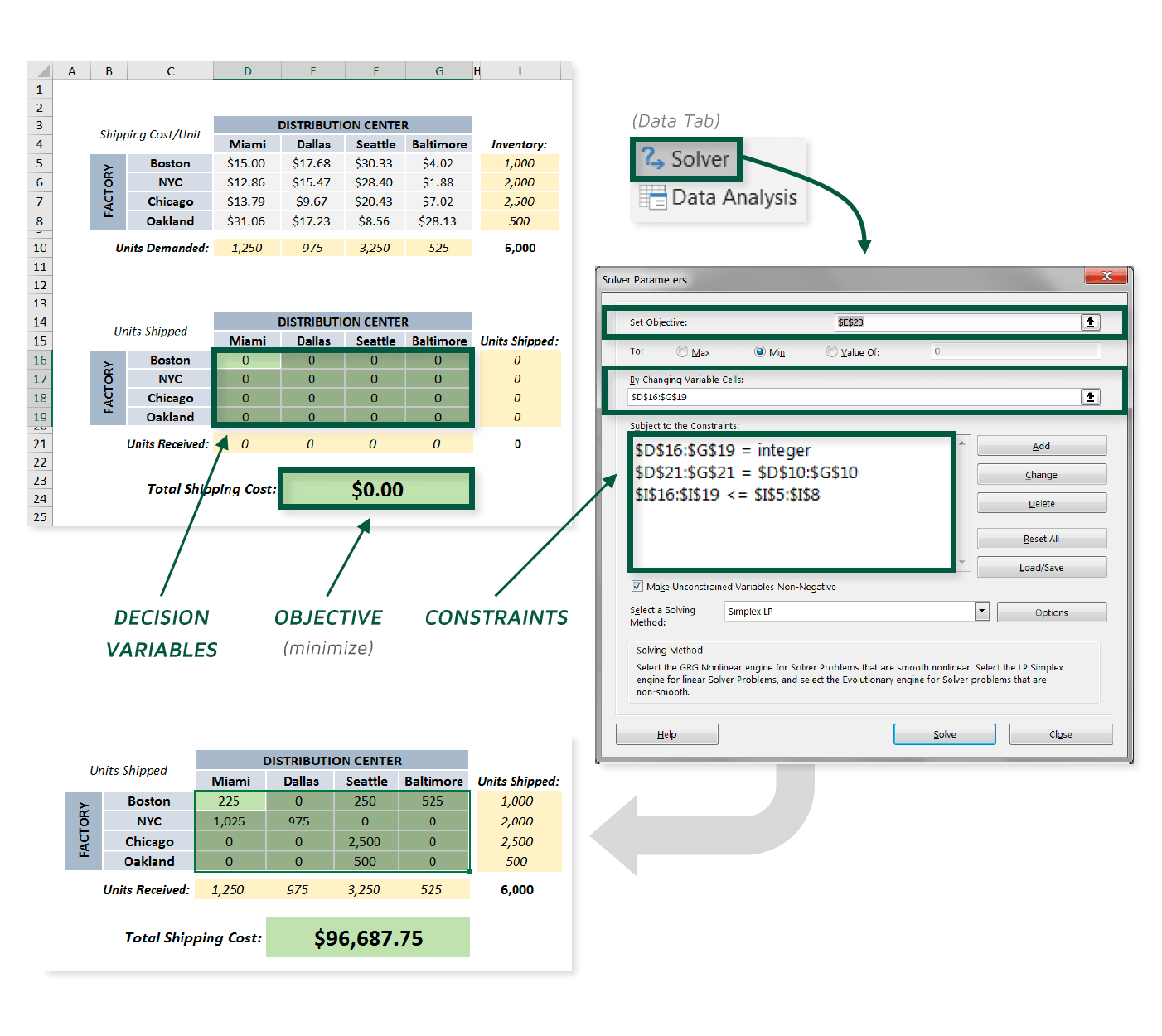Click the Load/Save button
The image size is (1162, 1036).
coord(1042,568)
